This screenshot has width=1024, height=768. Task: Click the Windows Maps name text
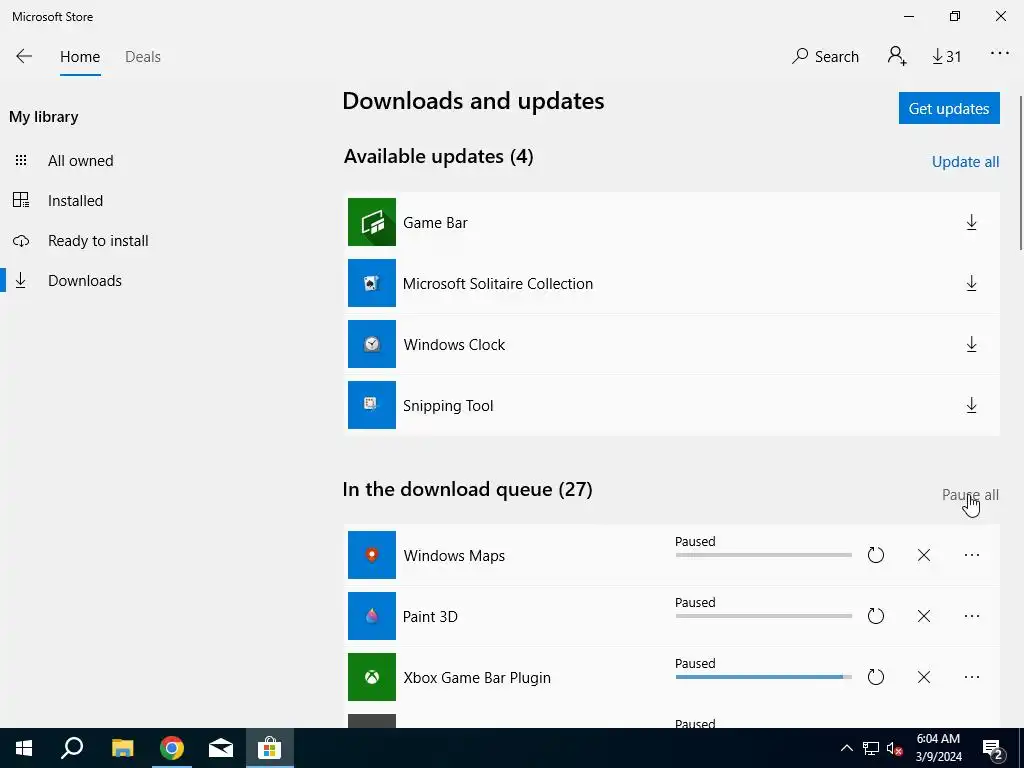[454, 556]
